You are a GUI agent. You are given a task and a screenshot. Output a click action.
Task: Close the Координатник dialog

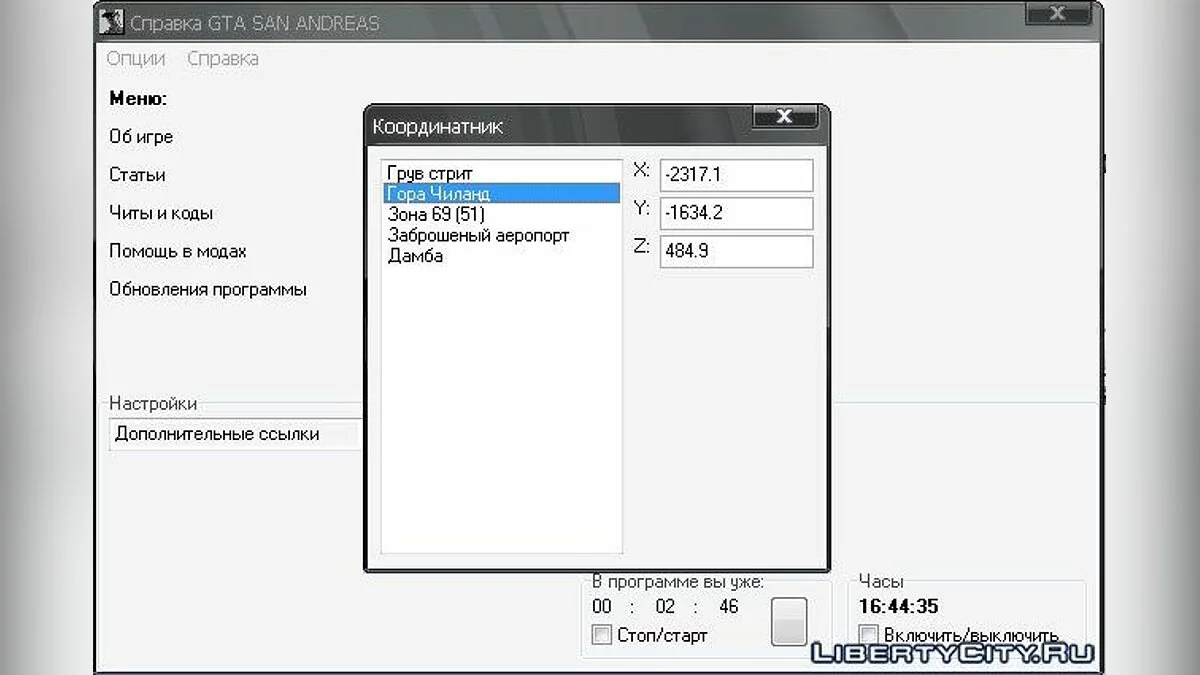784,116
